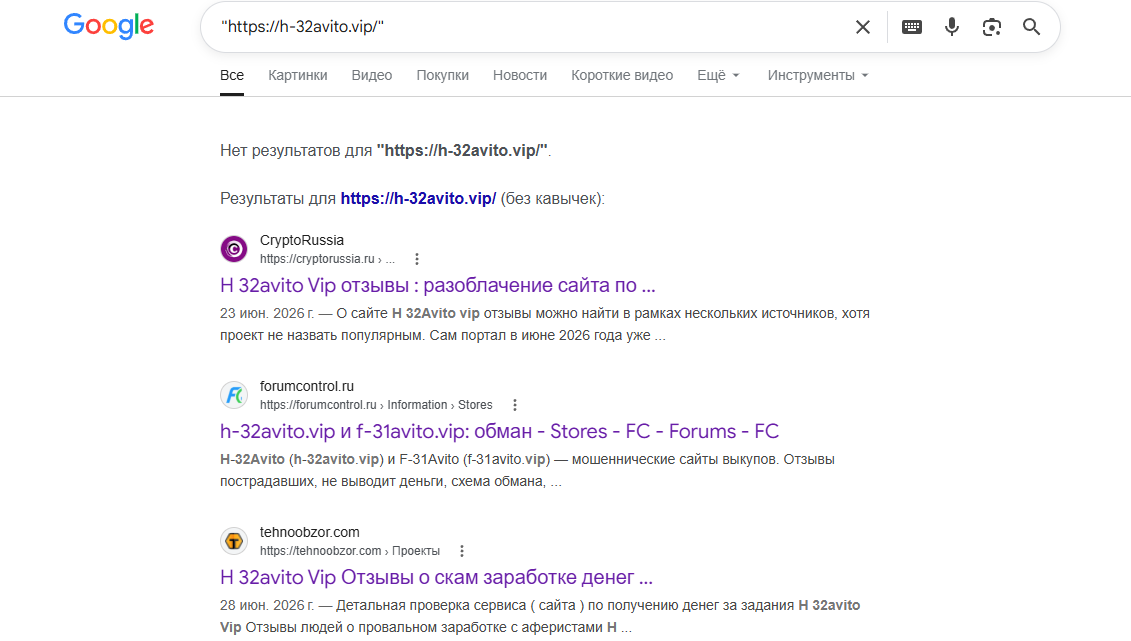Open the Новости tab
The width and height of the screenshot is (1131, 641).
520,76
